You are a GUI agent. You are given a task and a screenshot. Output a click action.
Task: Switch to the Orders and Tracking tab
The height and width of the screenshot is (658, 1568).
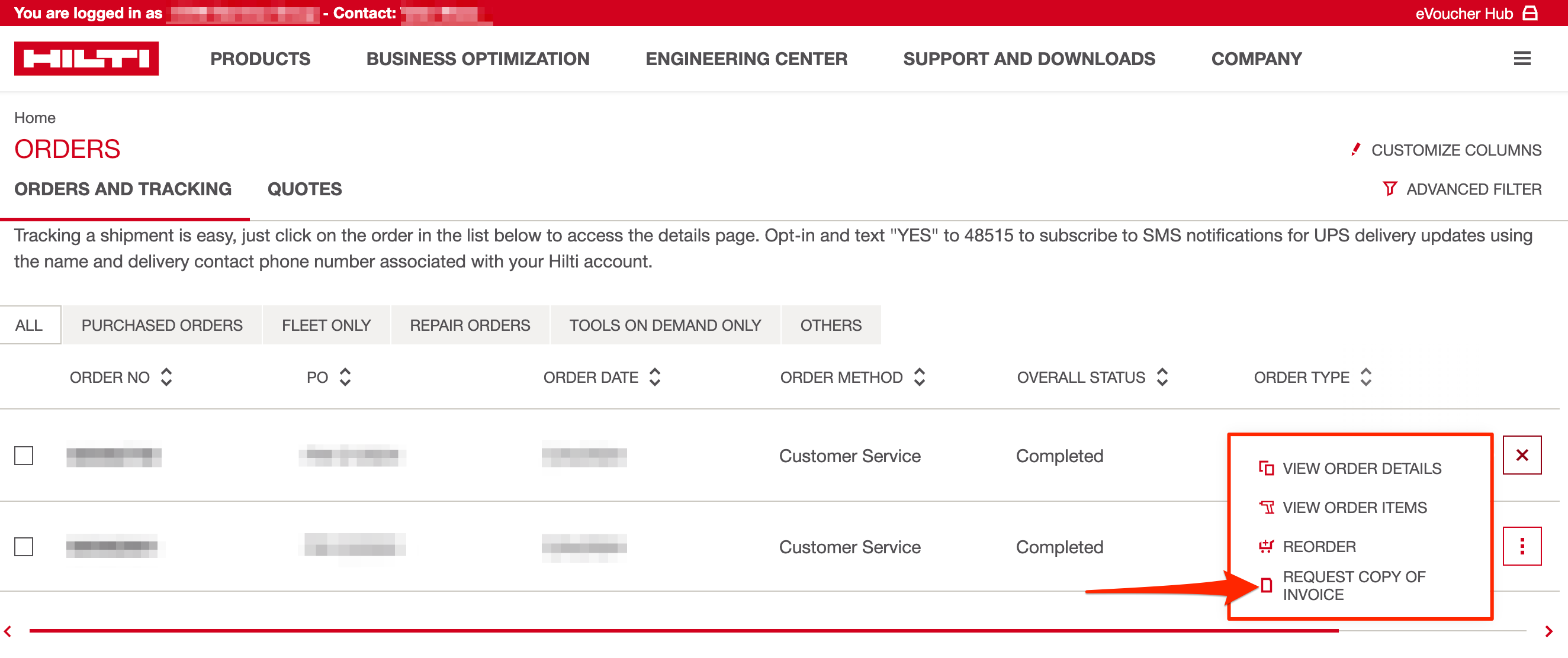pyautogui.click(x=123, y=189)
